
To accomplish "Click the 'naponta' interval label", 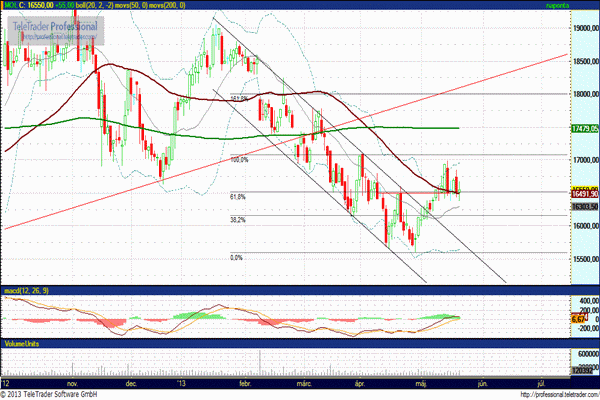I will click(558, 5).
